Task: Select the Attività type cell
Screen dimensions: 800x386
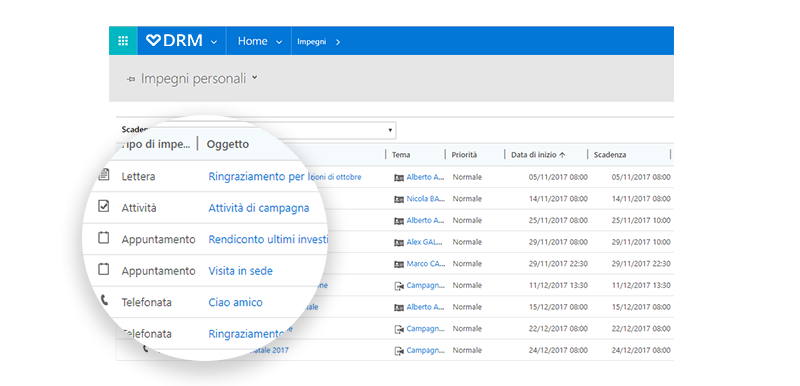Action: (x=139, y=208)
